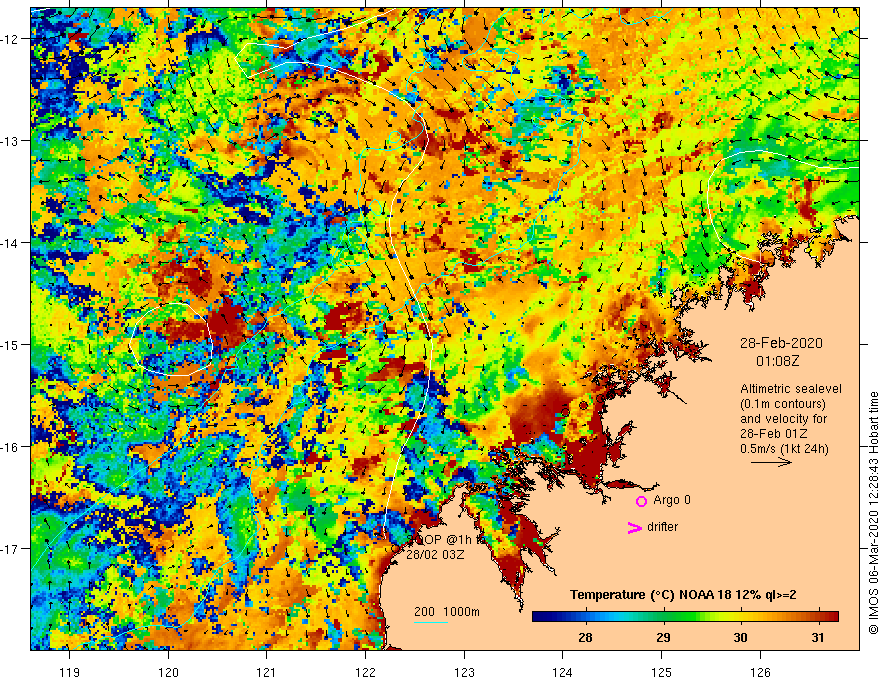The image size is (880, 680).
Task: Click the 29 value on temperature scale
Action: pos(663,638)
